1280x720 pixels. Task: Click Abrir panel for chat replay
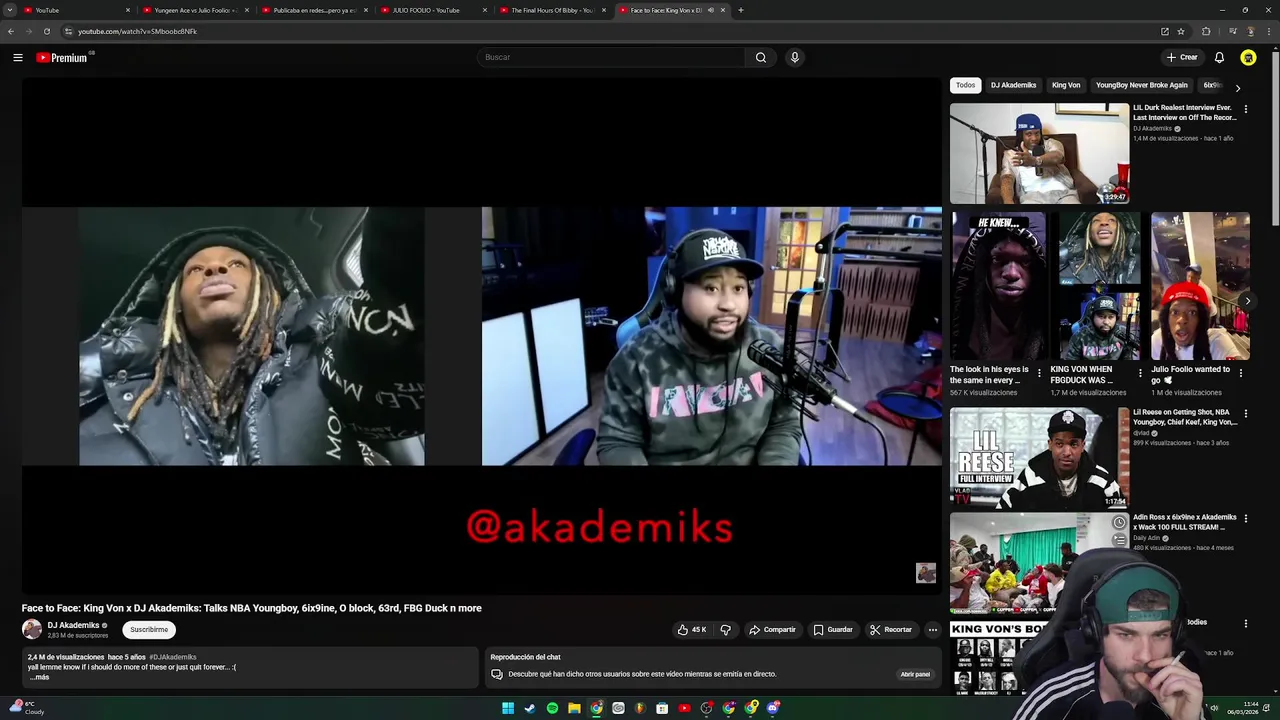915,675
